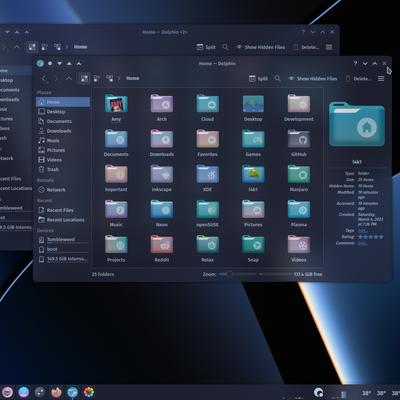Click Delete in the back Dolphin window toolbar
Image resolution: width=400 pixels, height=400 pixels.
(x=306, y=47)
